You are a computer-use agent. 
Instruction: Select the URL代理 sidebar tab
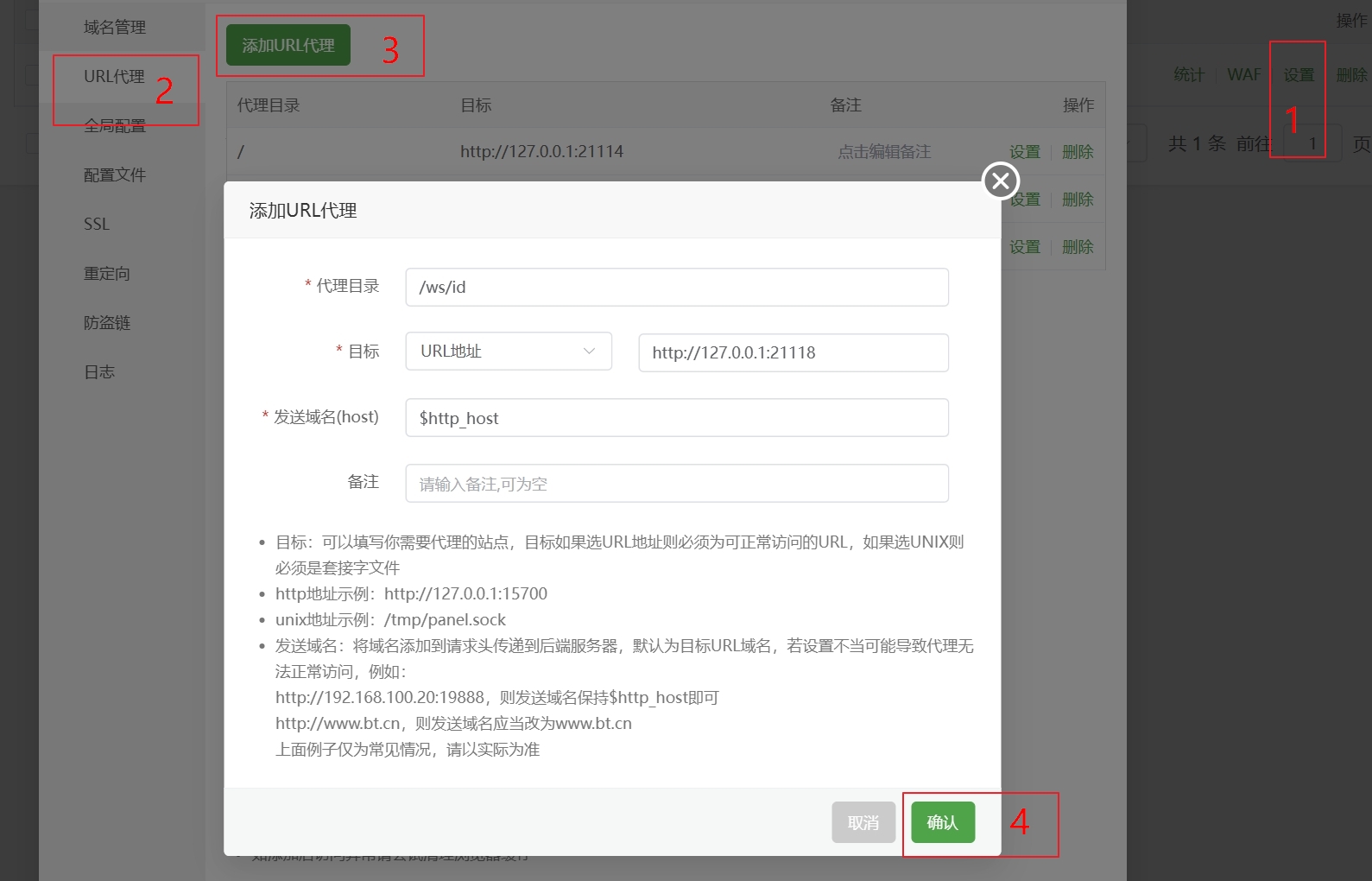(x=114, y=77)
